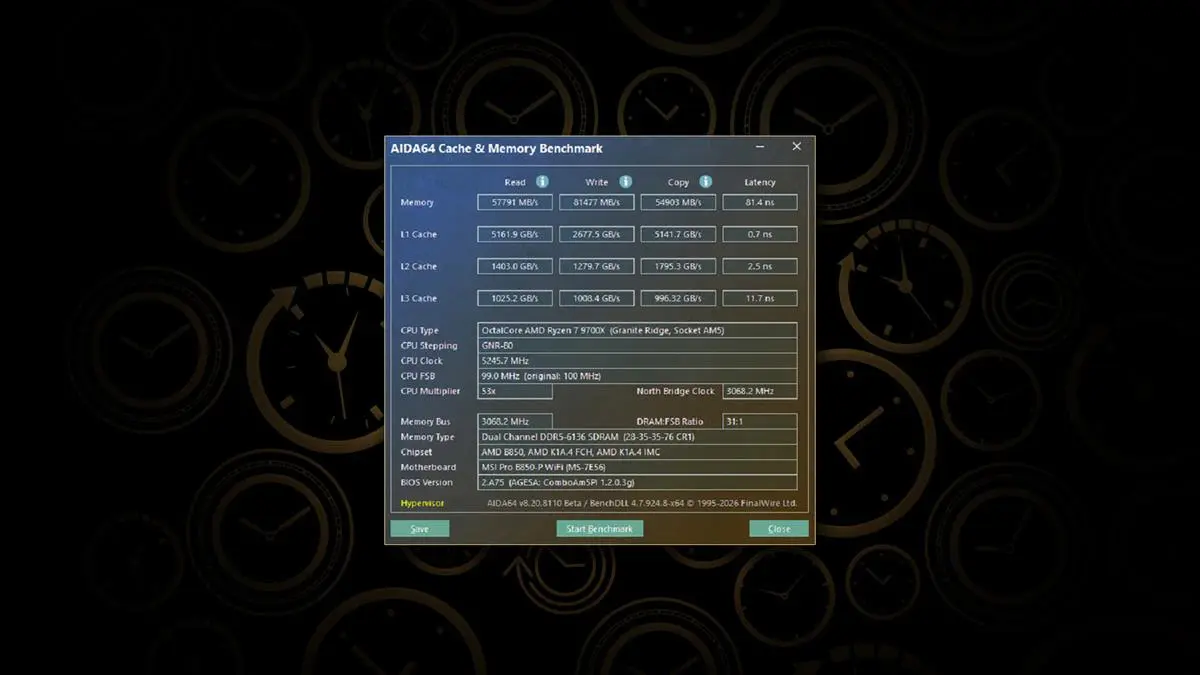
Task: Click the BIOS Version label
Action: pyautogui.click(x=426, y=482)
